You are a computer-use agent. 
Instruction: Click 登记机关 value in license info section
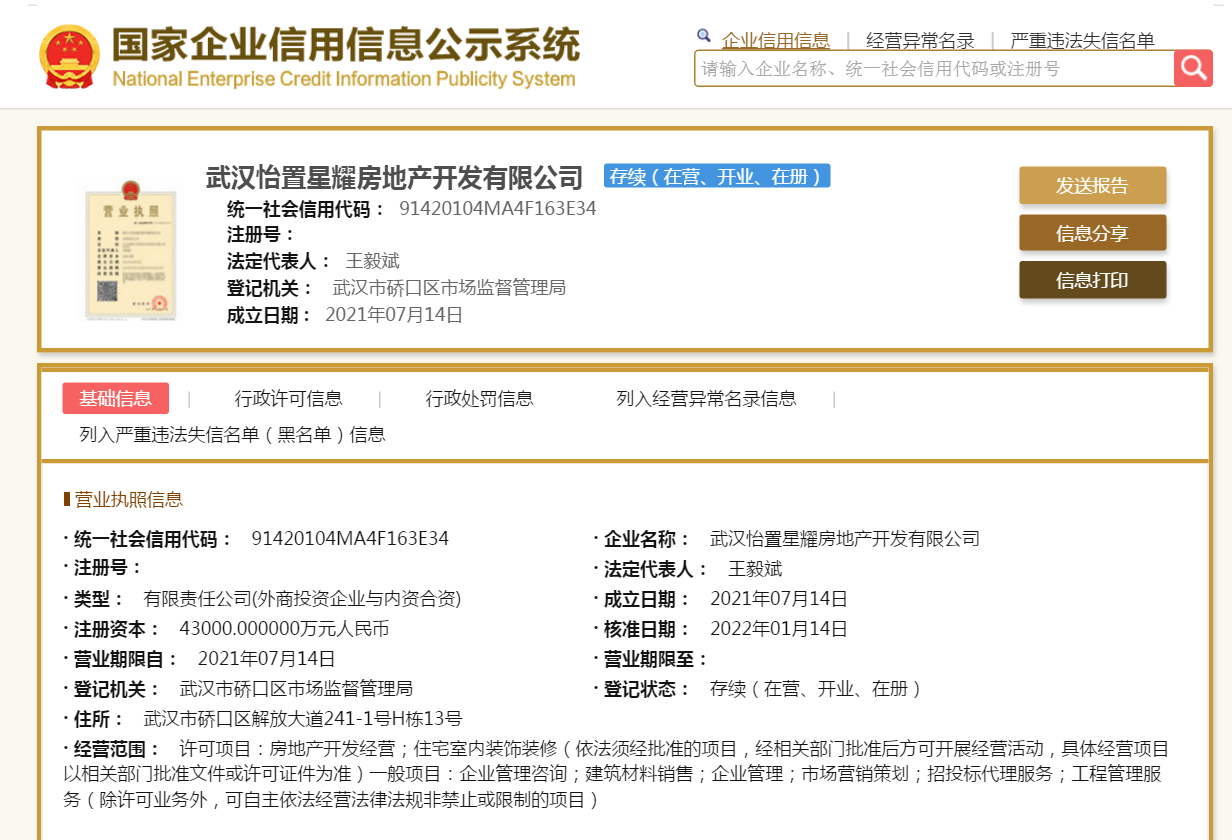click(x=296, y=689)
